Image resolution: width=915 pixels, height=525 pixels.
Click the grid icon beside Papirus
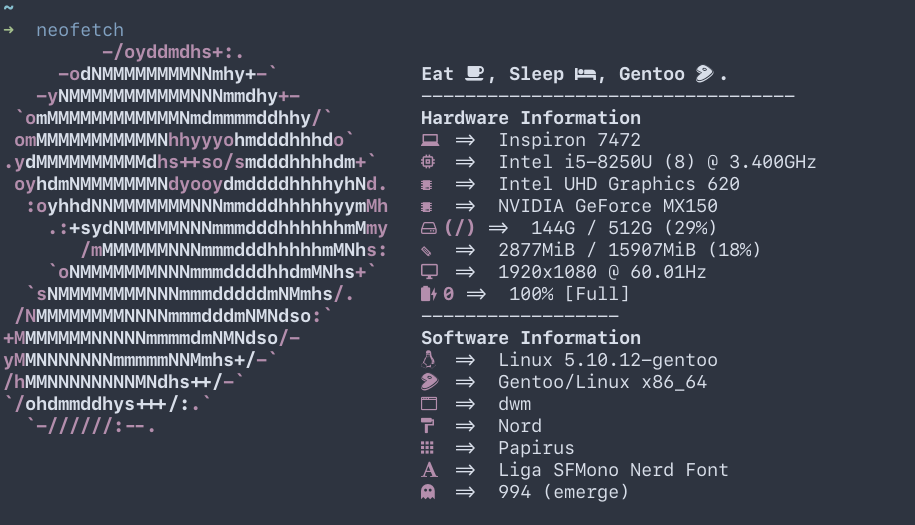pos(429,448)
